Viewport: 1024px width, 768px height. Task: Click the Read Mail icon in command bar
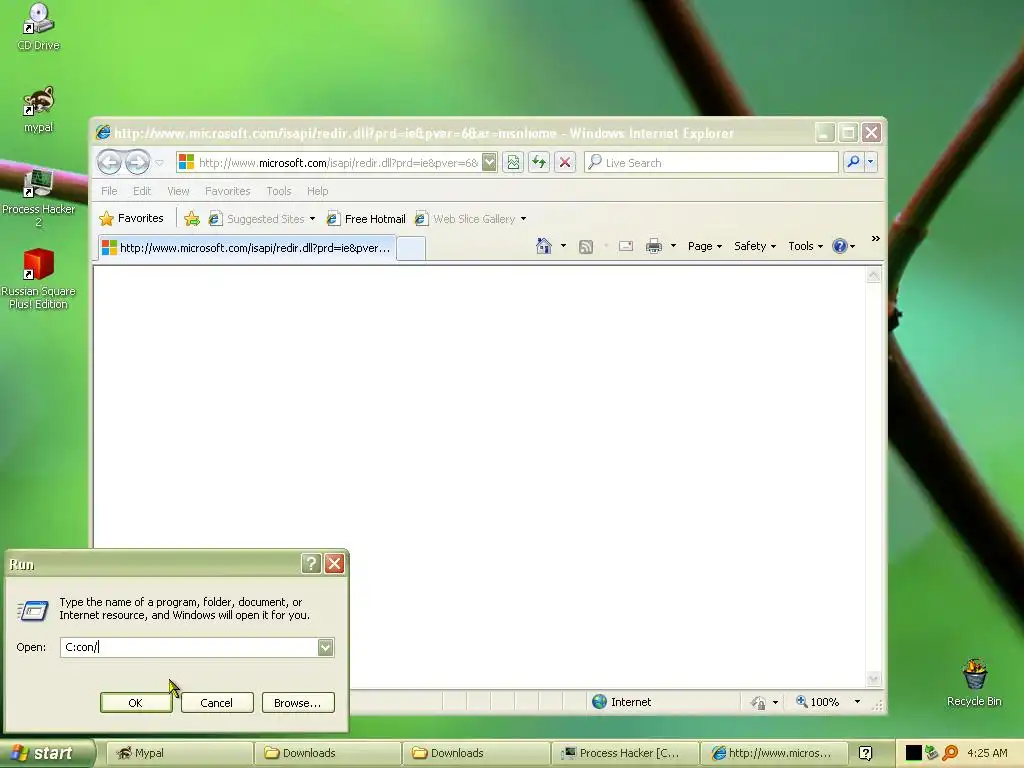coord(626,246)
